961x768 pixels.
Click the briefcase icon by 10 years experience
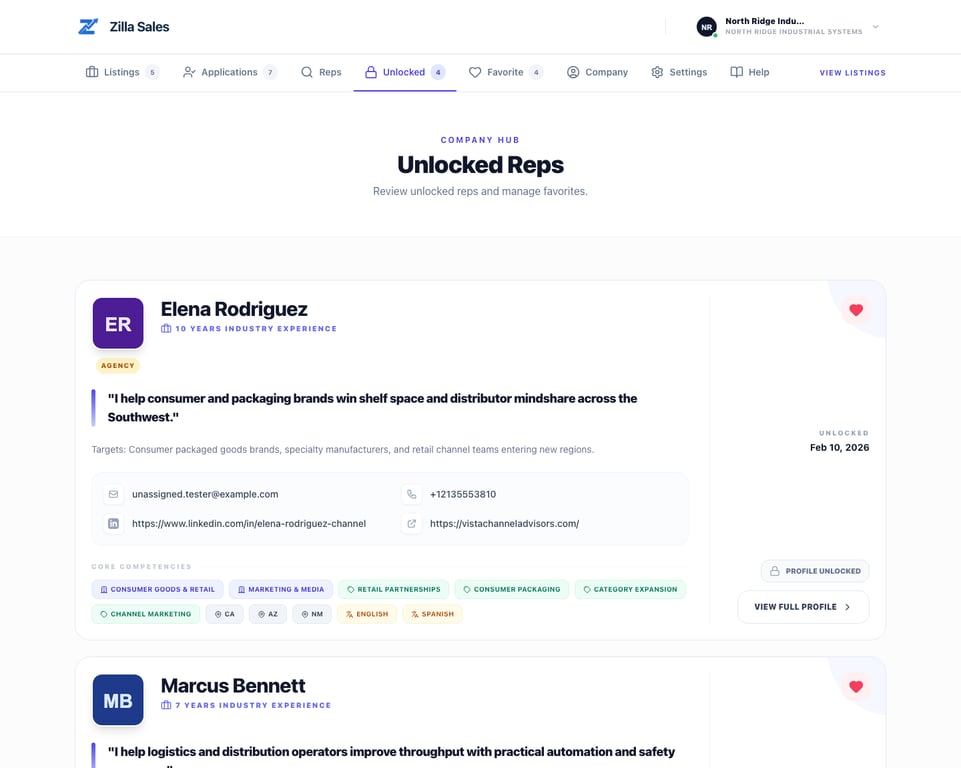[166, 329]
